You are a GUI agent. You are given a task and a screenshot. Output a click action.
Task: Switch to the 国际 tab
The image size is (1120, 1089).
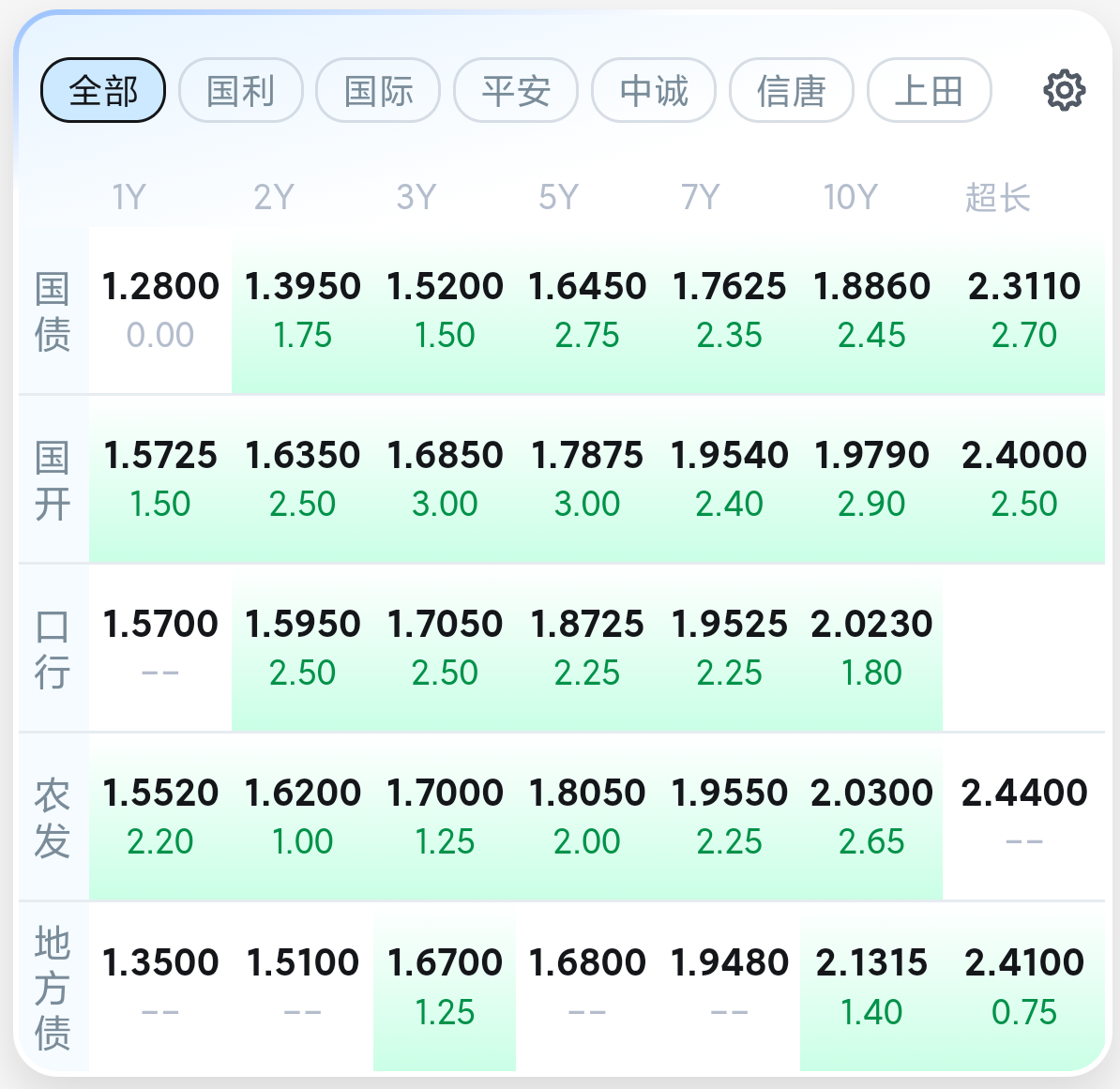(378, 91)
